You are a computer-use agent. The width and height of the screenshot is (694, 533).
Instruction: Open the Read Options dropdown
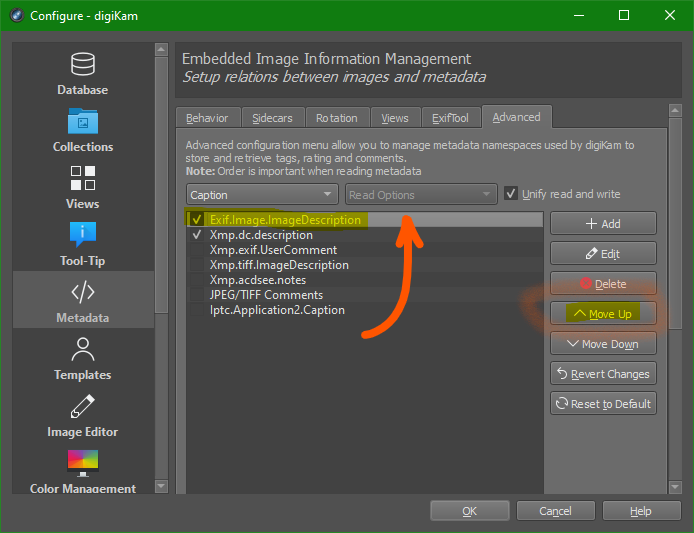(421, 194)
